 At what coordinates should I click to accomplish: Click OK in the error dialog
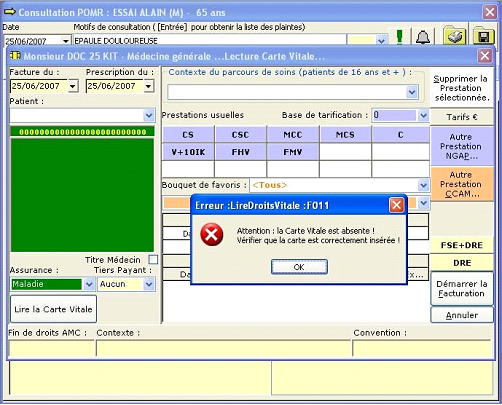point(299,267)
